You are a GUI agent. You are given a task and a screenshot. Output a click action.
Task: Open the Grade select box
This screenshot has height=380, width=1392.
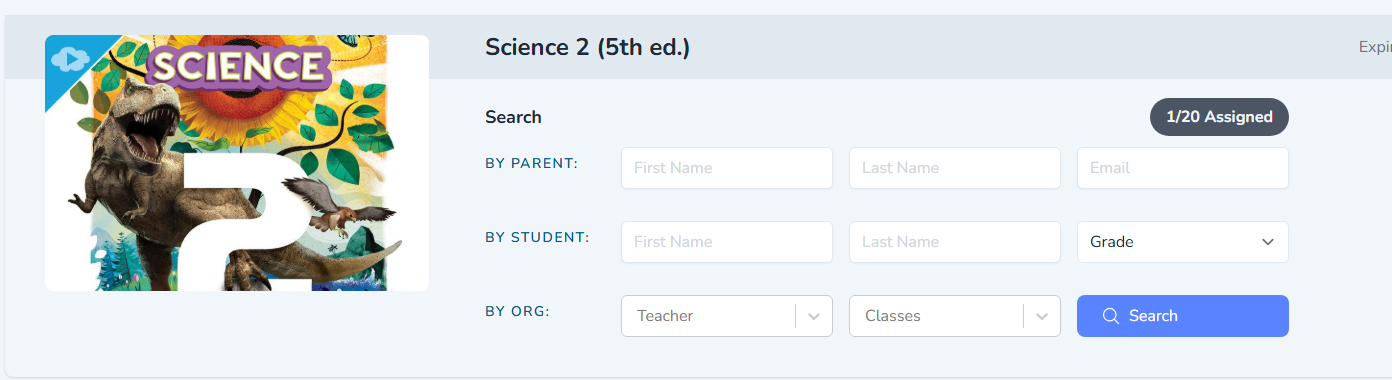pos(1183,242)
